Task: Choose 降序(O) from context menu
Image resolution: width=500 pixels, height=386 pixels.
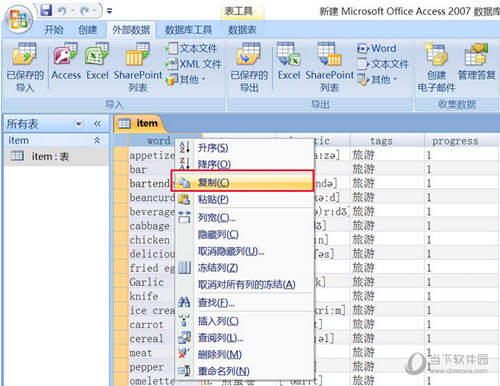Action: click(x=244, y=164)
